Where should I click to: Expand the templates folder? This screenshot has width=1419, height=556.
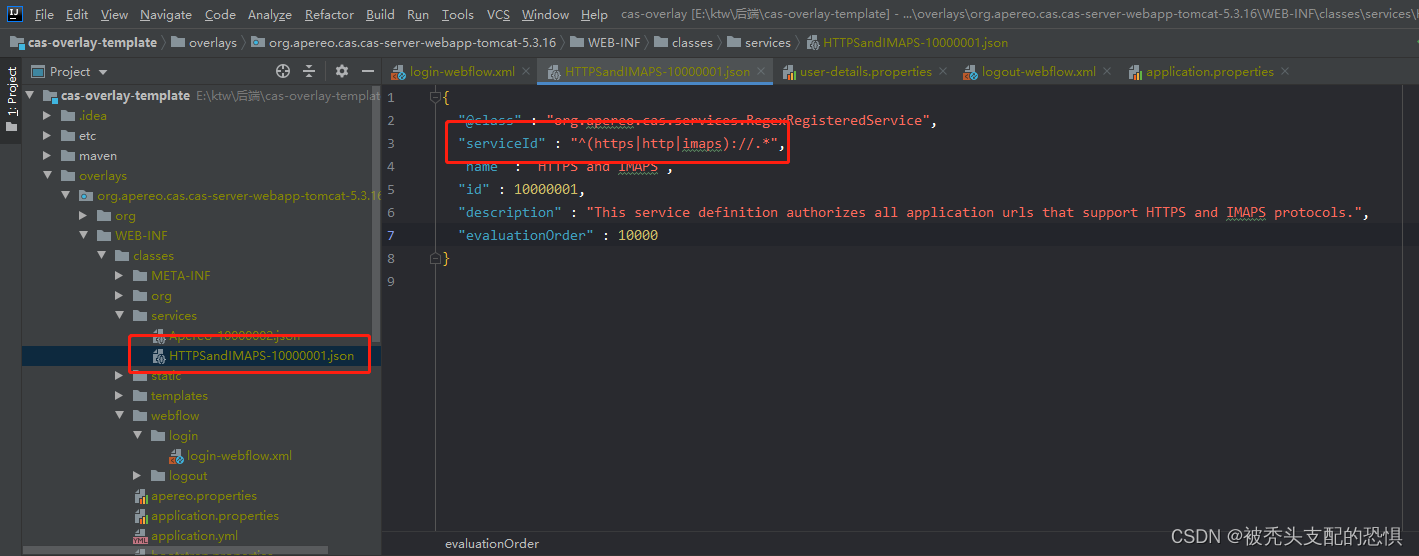pos(120,396)
